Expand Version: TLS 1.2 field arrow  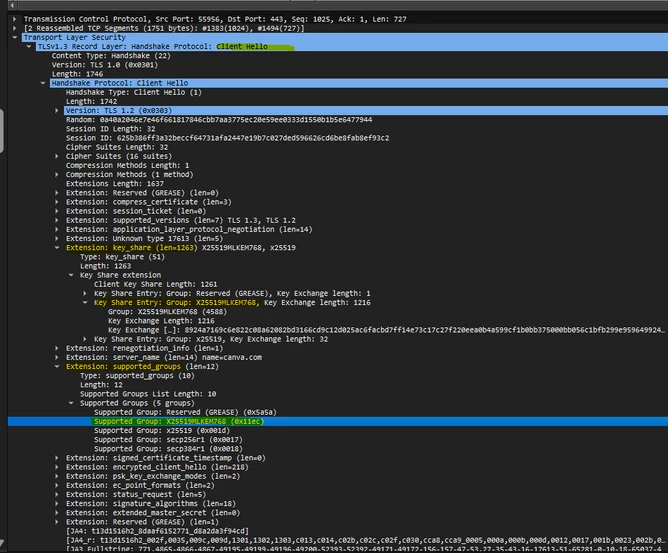[x=57, y=110]
